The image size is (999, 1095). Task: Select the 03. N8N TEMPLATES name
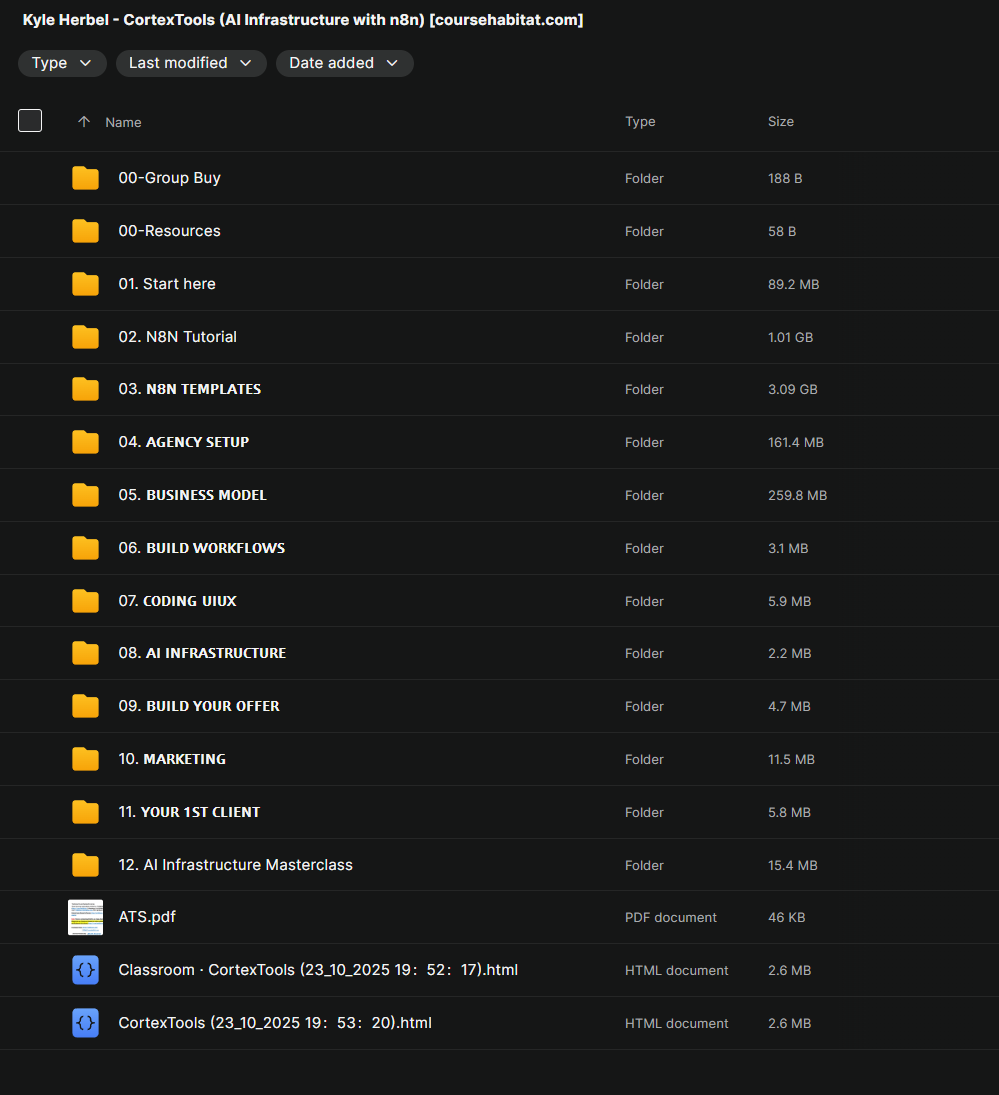coord(190,389)
